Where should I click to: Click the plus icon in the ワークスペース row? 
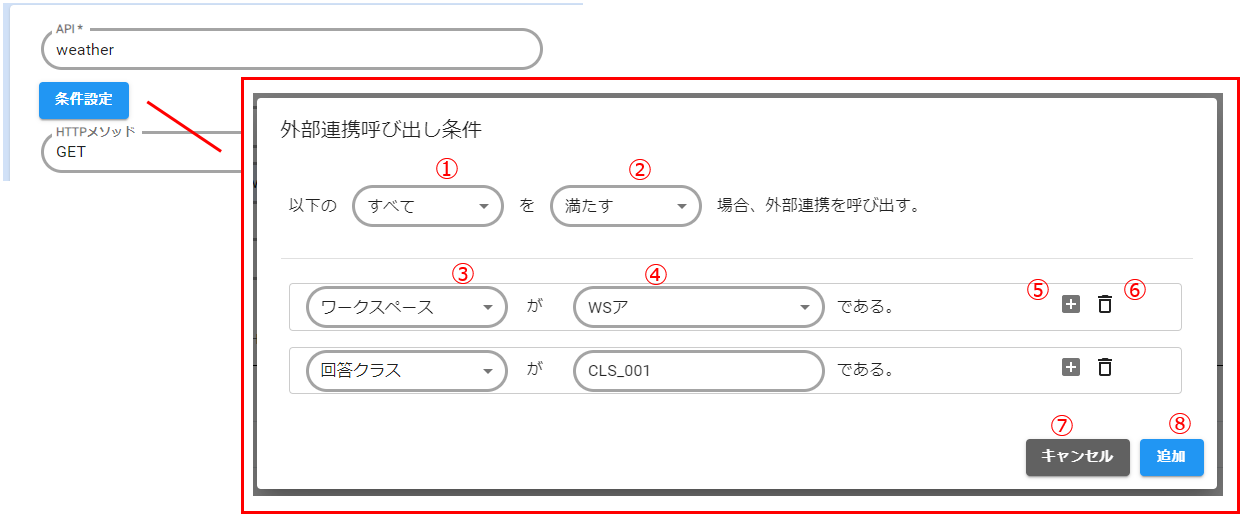click(x=1071, y=305)
